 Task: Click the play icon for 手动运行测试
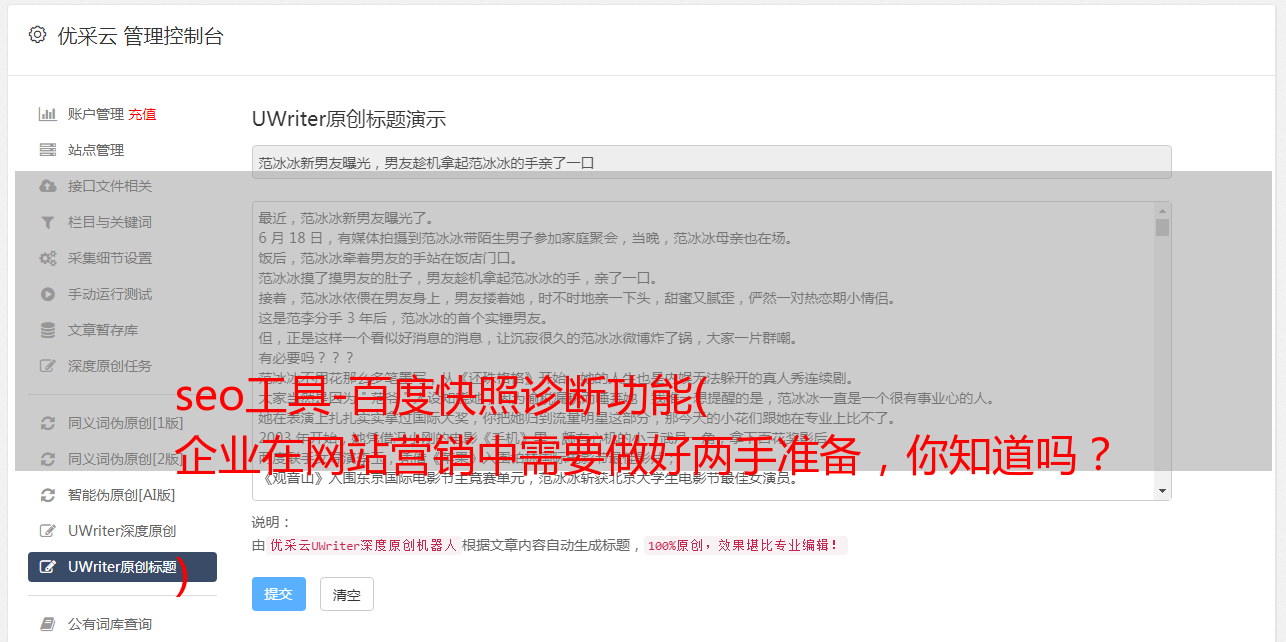47,294
